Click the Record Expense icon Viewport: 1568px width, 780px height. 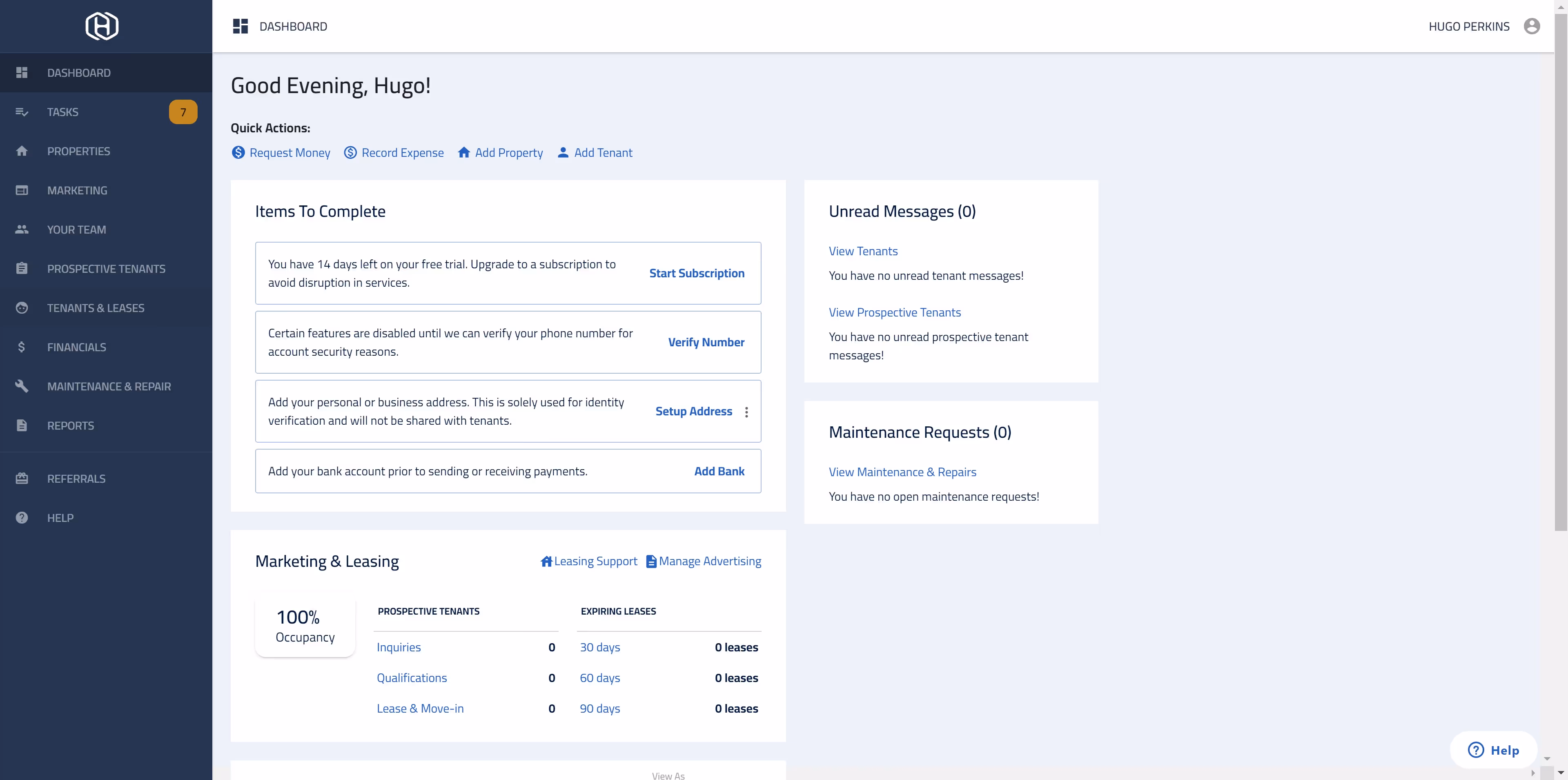coord(351,152)
